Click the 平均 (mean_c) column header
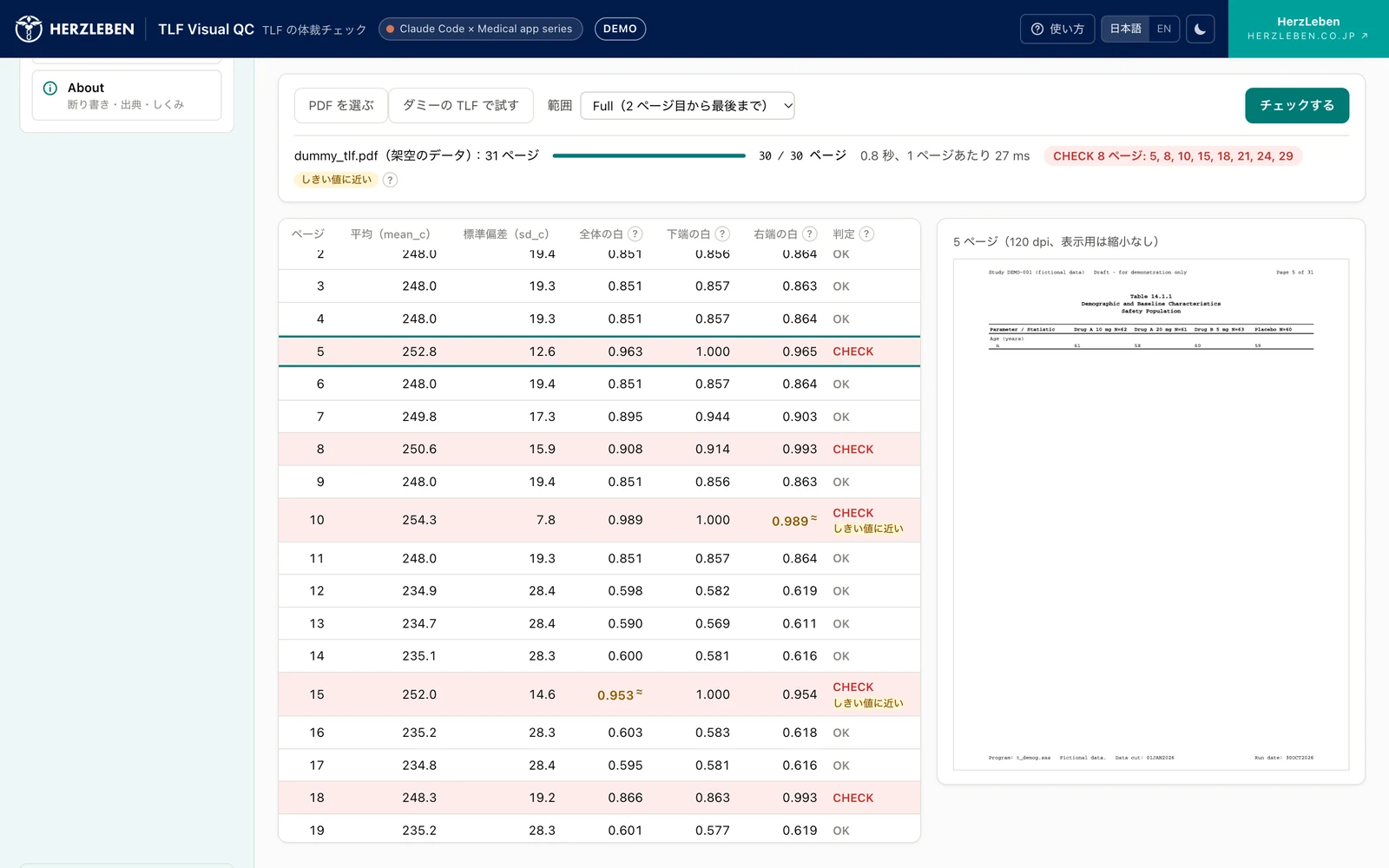This screenshot has height=868, width=1389. click(390, 234)
